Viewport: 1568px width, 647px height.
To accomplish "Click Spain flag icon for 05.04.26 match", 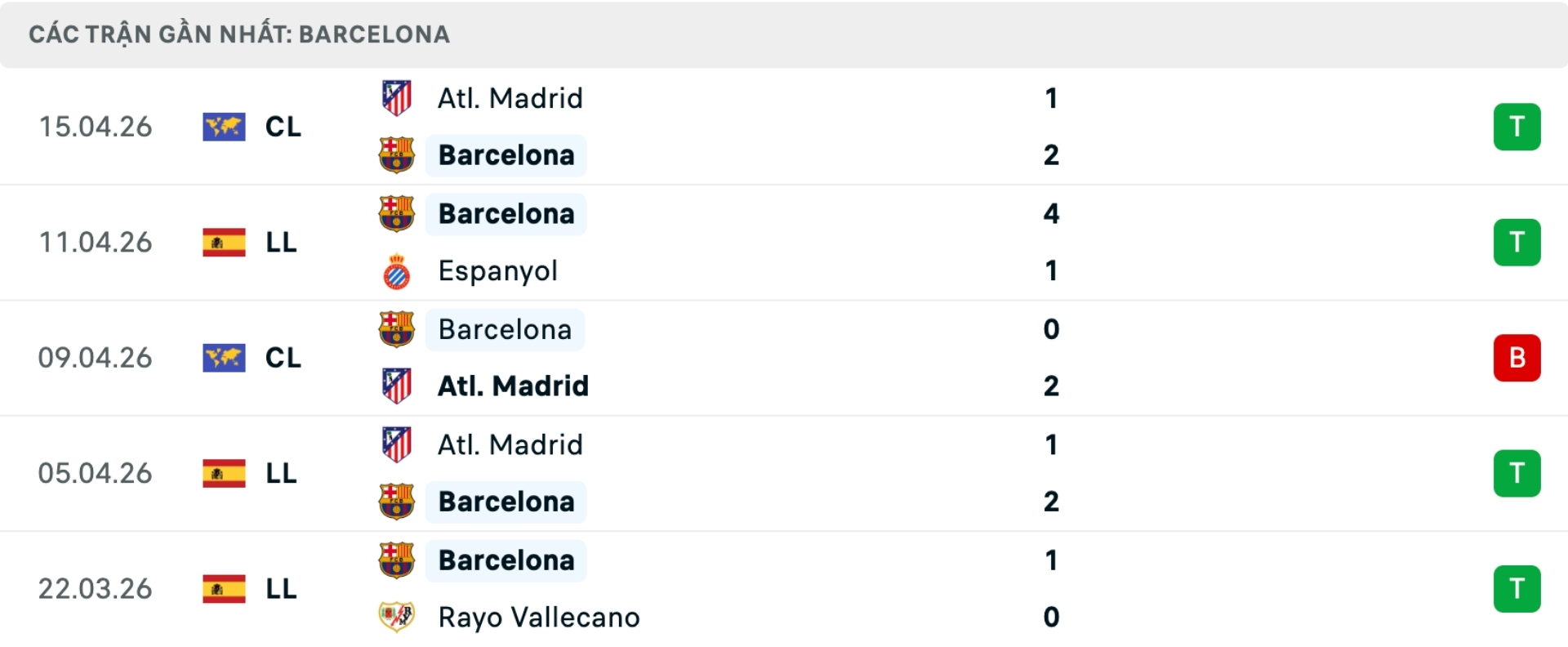I will pos(224,473).
